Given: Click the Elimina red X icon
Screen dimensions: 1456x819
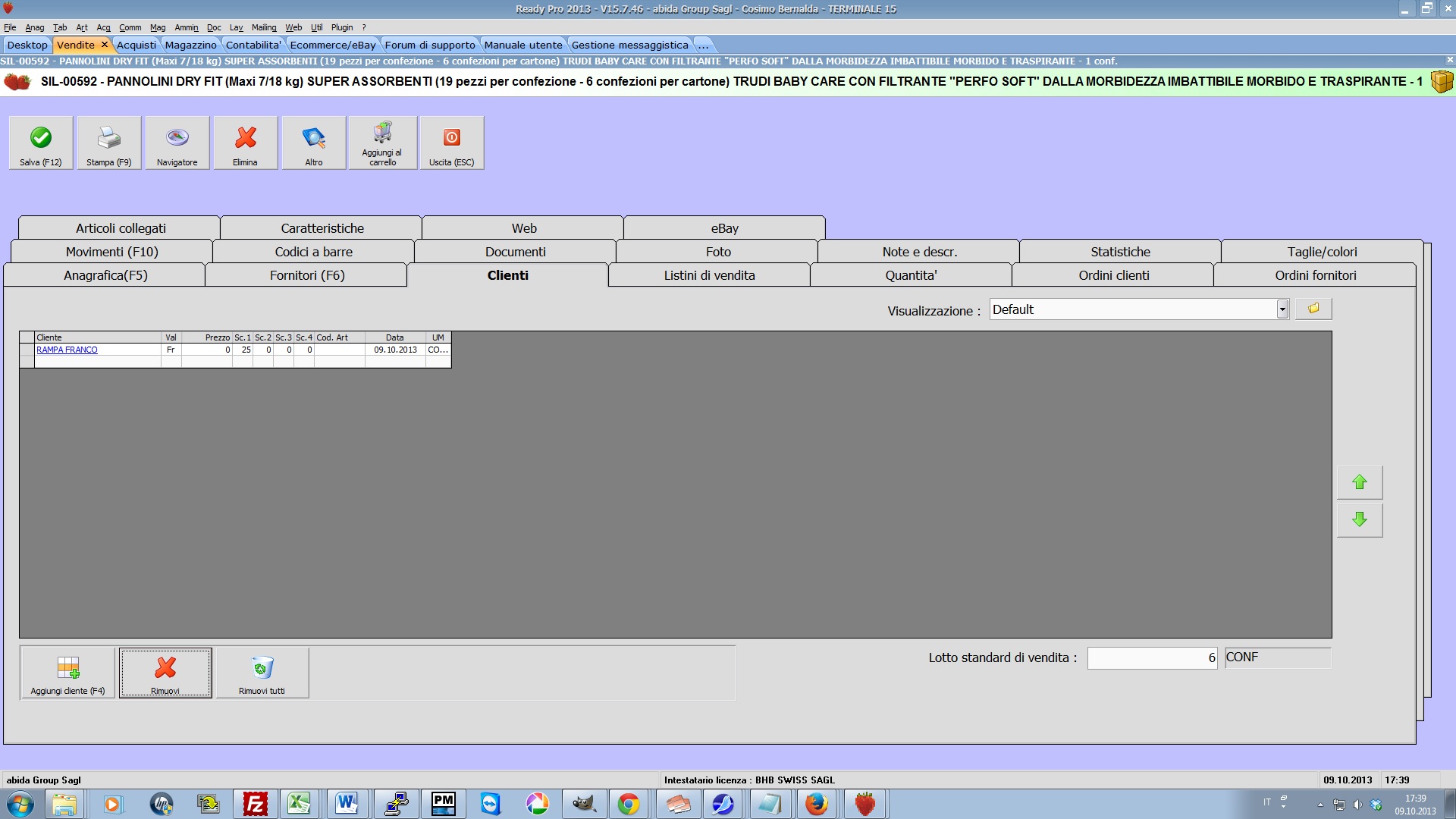Looking at the screenshot, I should tap(245, 138).
